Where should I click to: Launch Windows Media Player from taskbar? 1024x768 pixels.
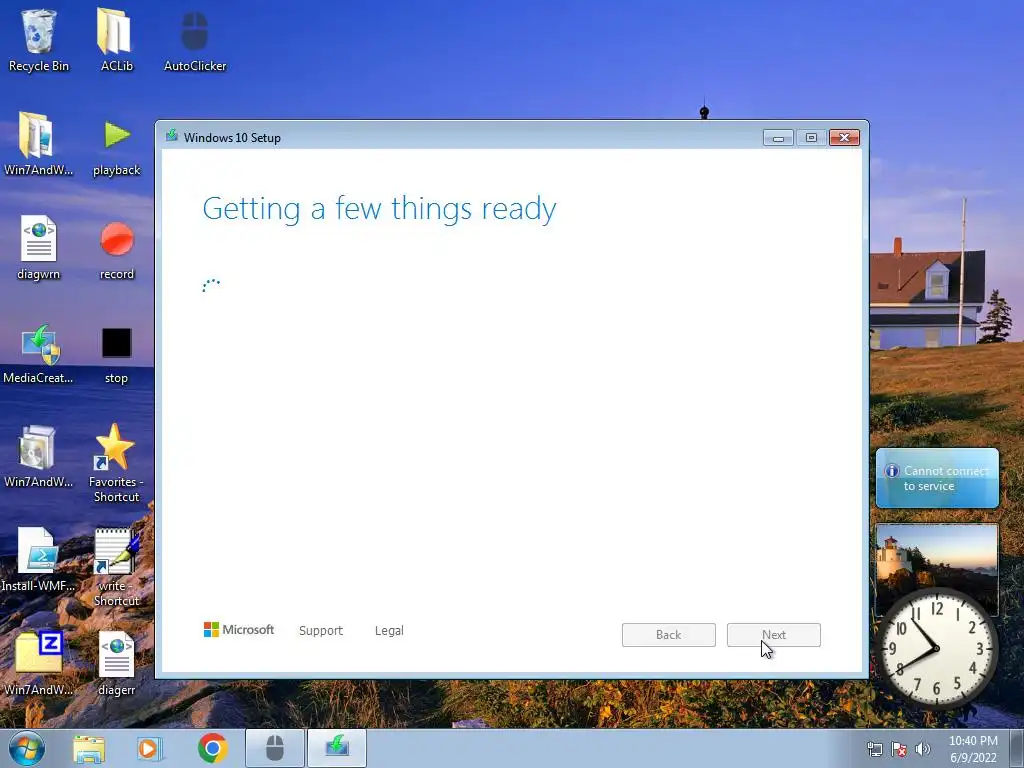point(149,748)
